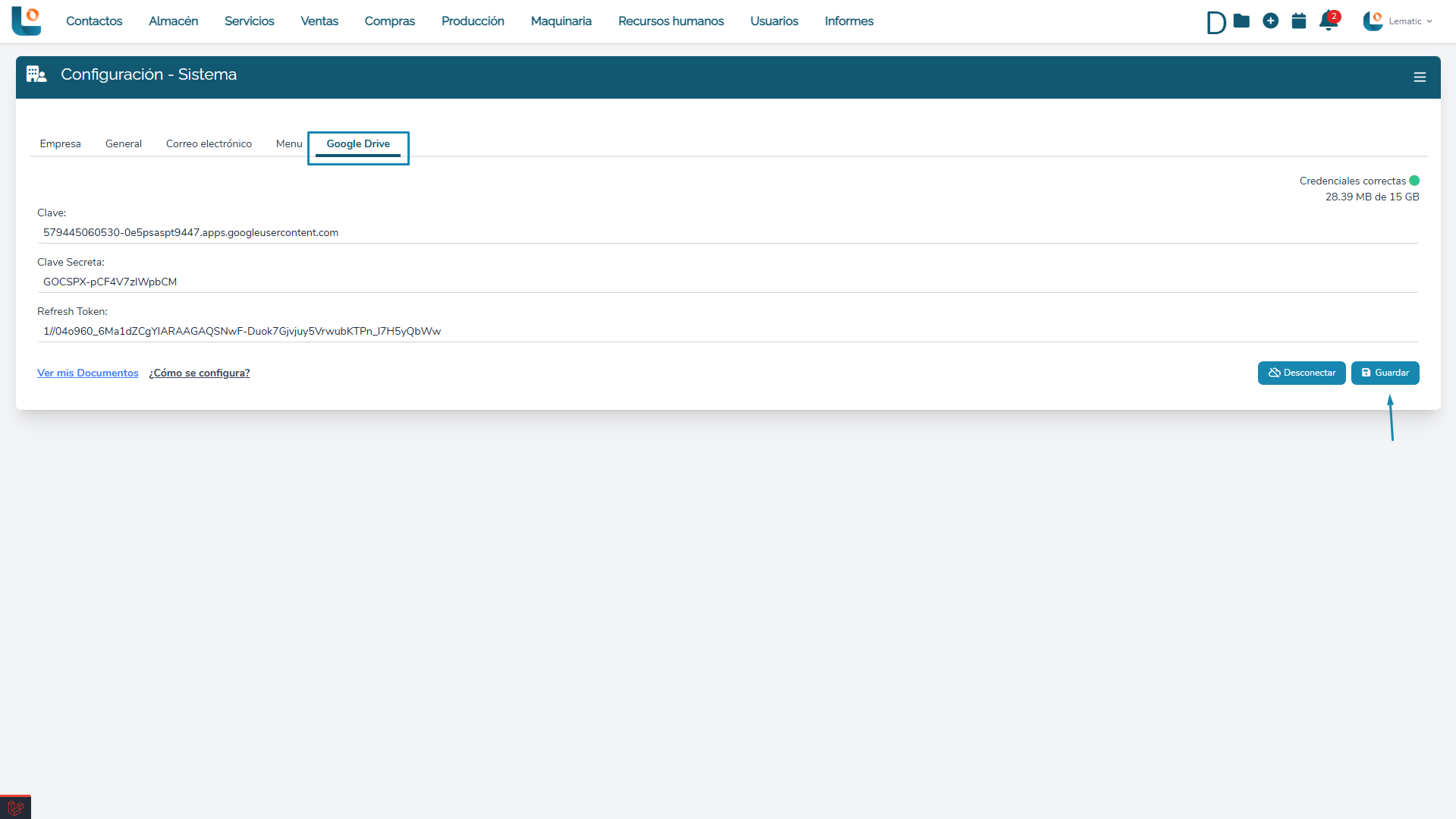Click the Lematic logo at top left
This screenshot has width=1456, height=819.
[27, 20]
